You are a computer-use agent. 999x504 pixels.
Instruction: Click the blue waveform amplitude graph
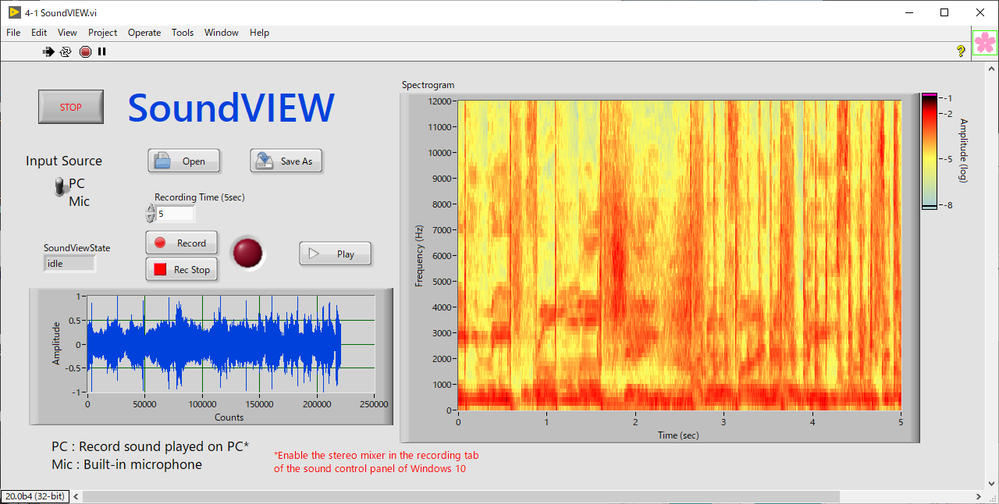pyautogui.click(x=230, y=344)
